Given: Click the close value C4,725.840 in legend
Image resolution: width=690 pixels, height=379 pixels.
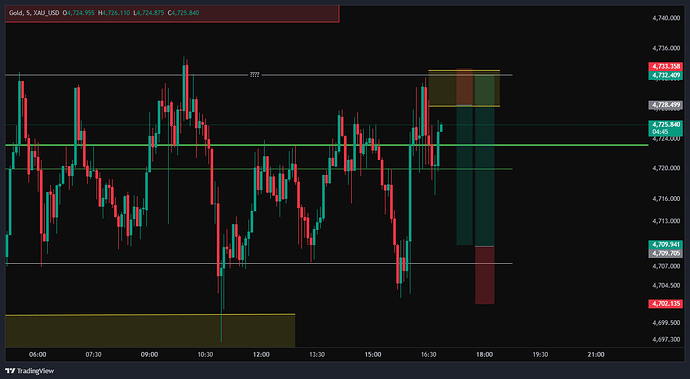Looking at the screenshot, I should point(183,13).
